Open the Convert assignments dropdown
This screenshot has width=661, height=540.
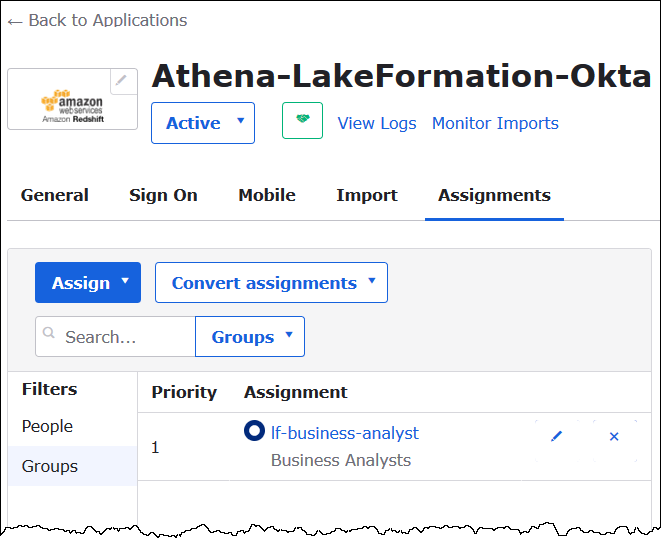[x=271, y=283]
